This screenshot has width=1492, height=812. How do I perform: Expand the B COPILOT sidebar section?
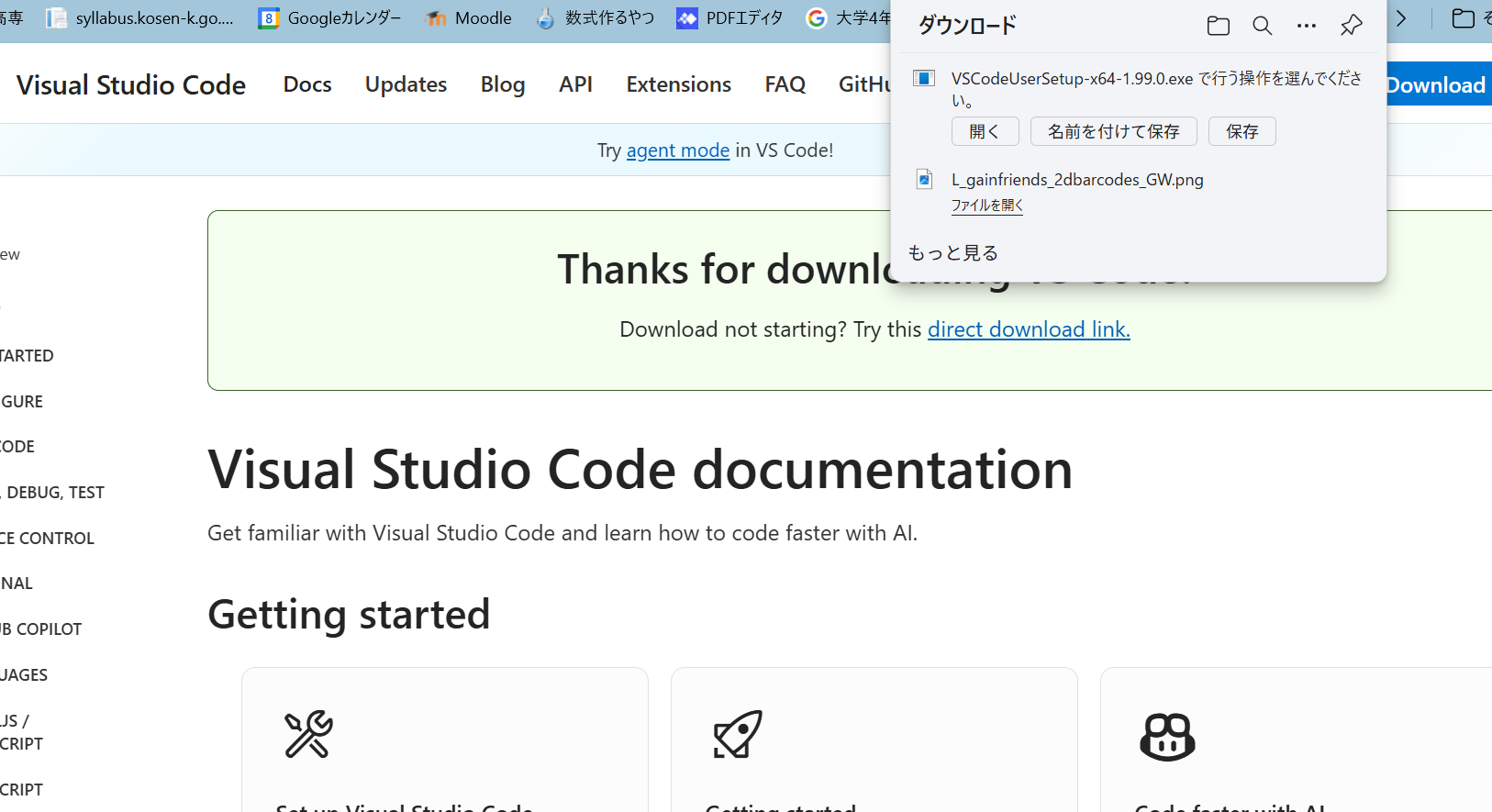(x=41, y=629)
